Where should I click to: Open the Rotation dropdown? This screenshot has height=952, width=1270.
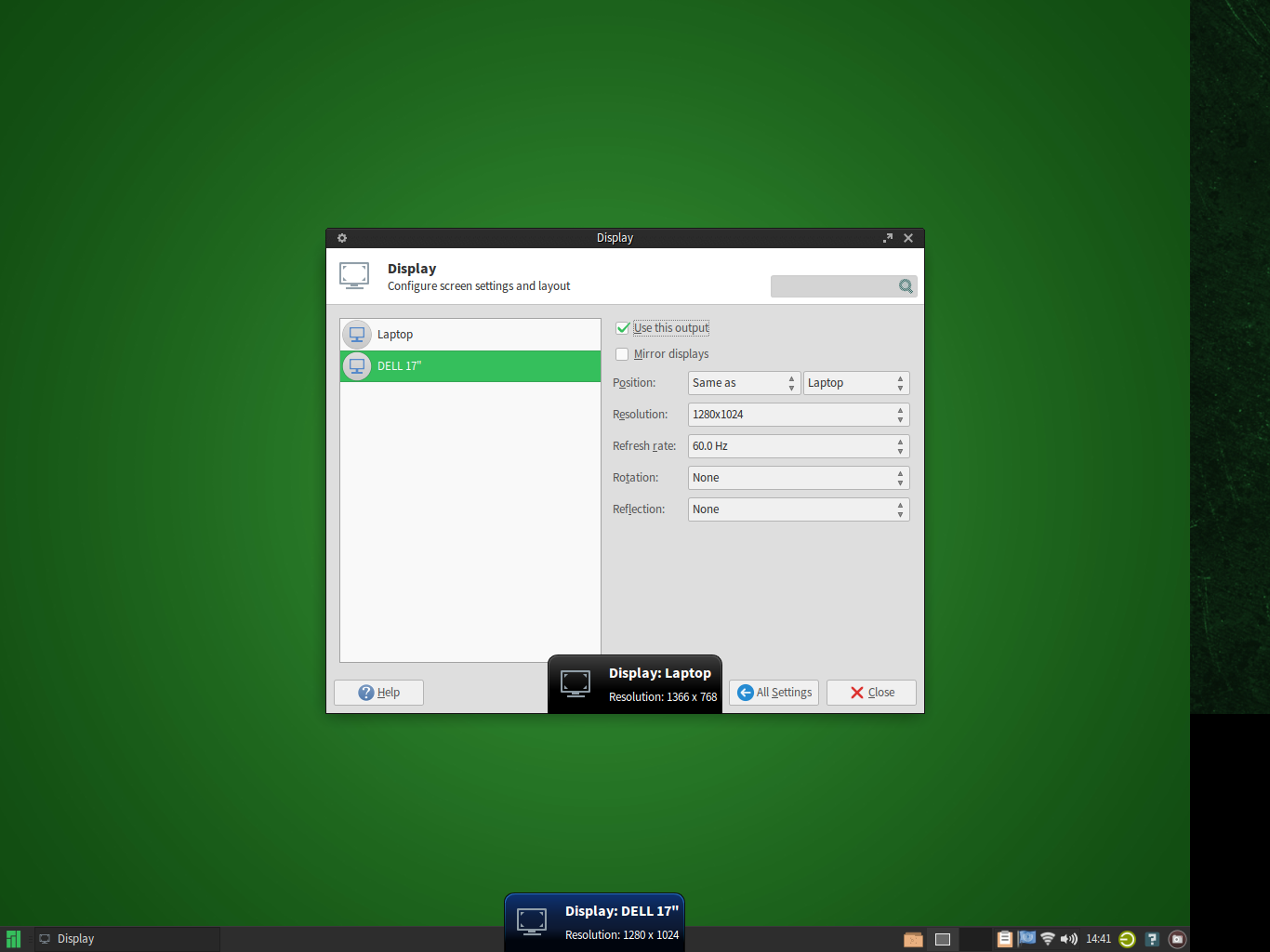tap(799, 478)
